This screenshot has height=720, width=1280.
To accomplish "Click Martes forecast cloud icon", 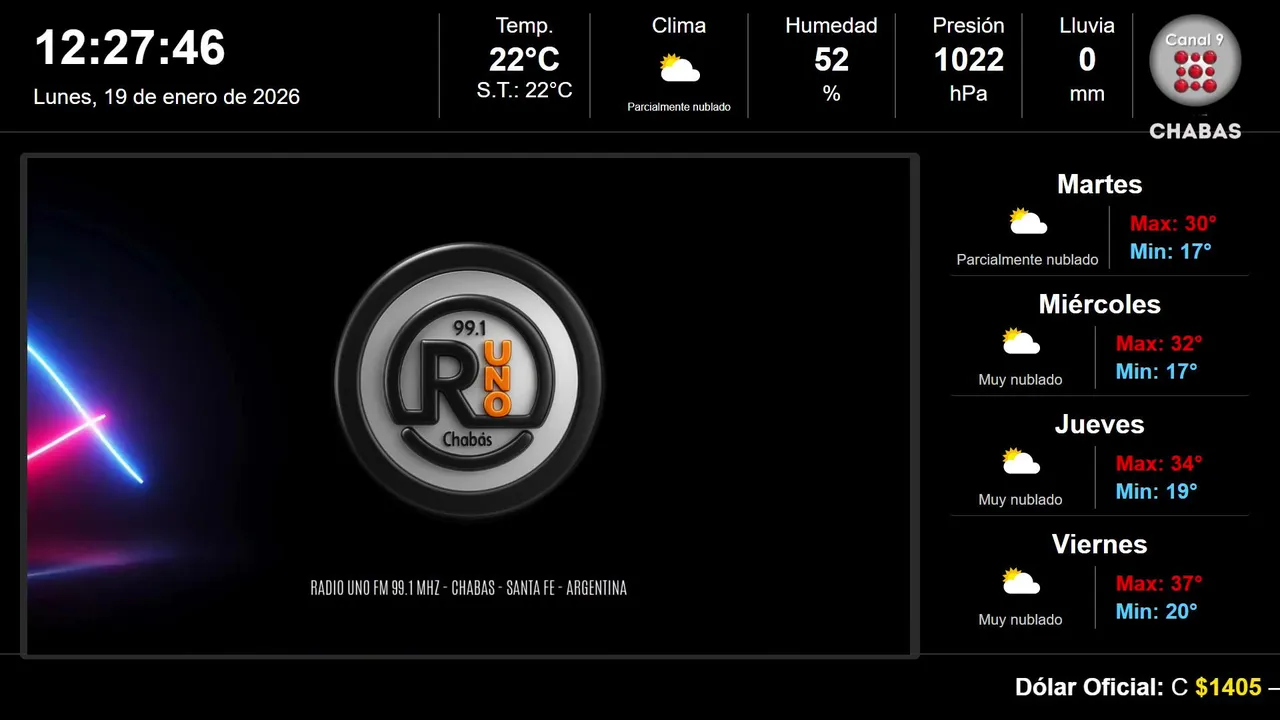I will [1027, 222].
